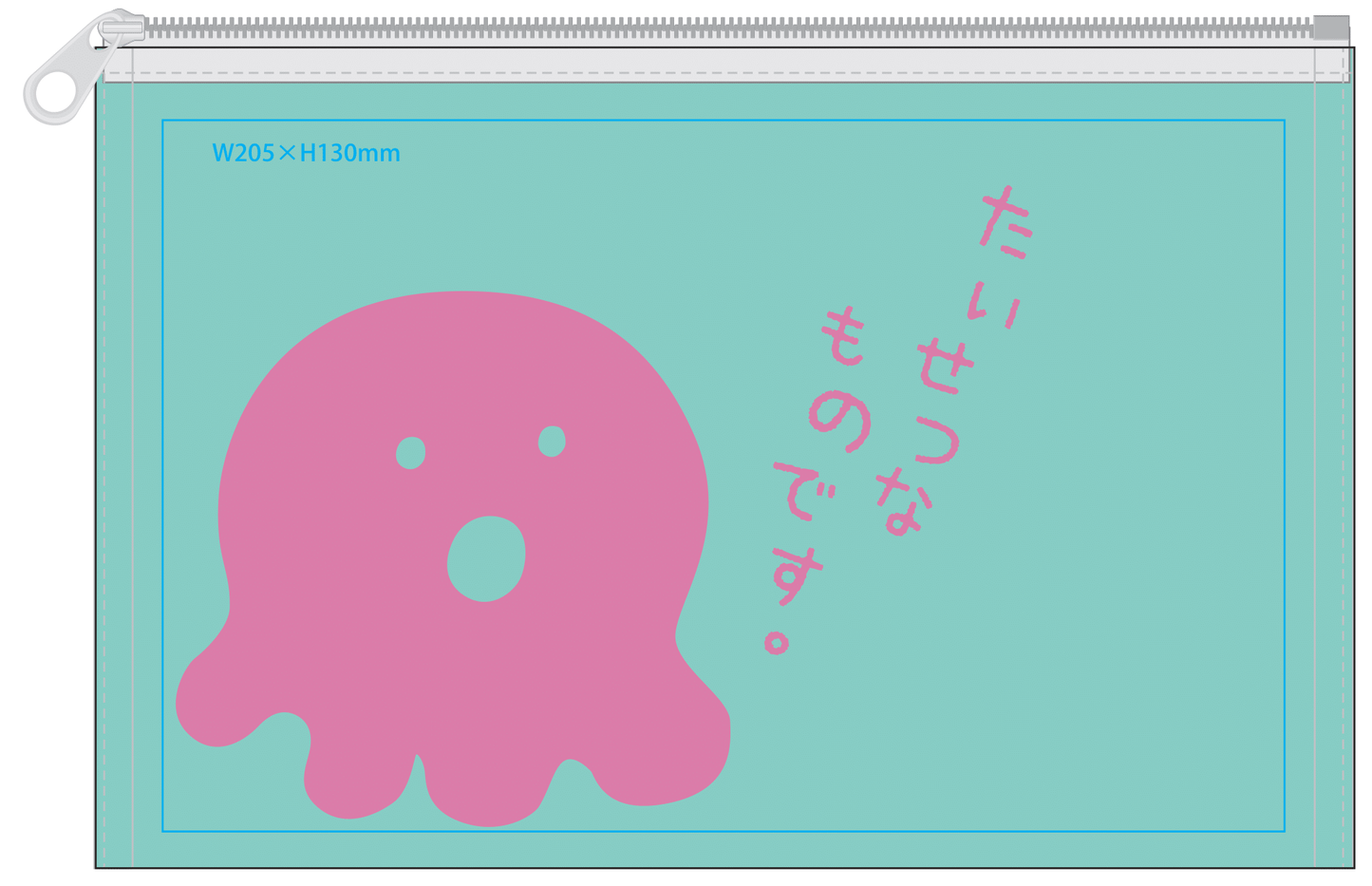The height and width of the screenshot is (886, 1372).
Task: Click the octopus's open oval mouth
Action: click(486, 558)
